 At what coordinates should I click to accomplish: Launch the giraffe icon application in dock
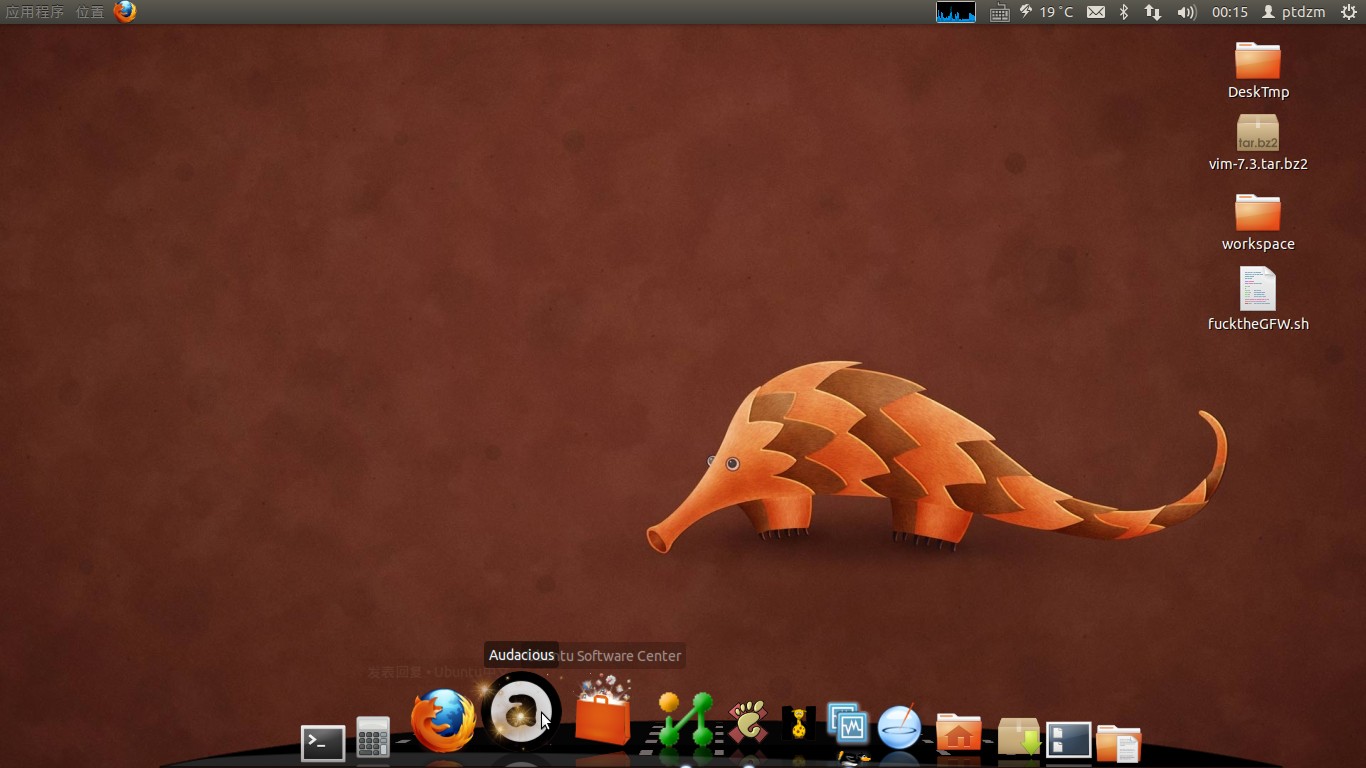(x=799, y=724)
